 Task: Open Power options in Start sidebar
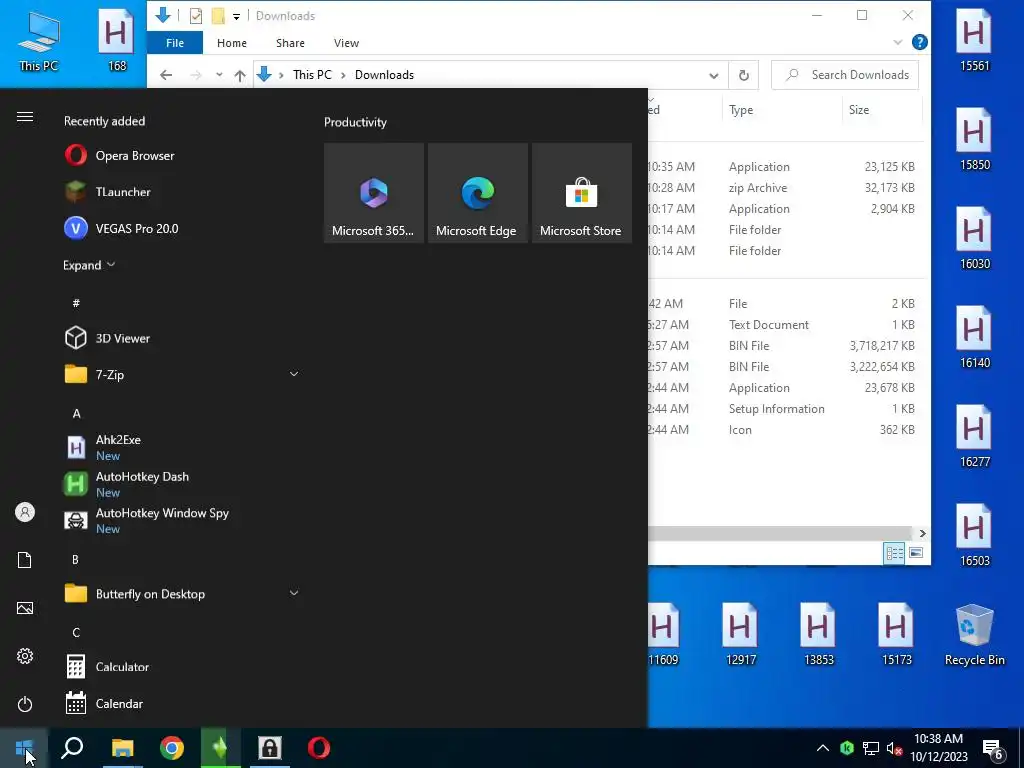(x=25, y=704)
